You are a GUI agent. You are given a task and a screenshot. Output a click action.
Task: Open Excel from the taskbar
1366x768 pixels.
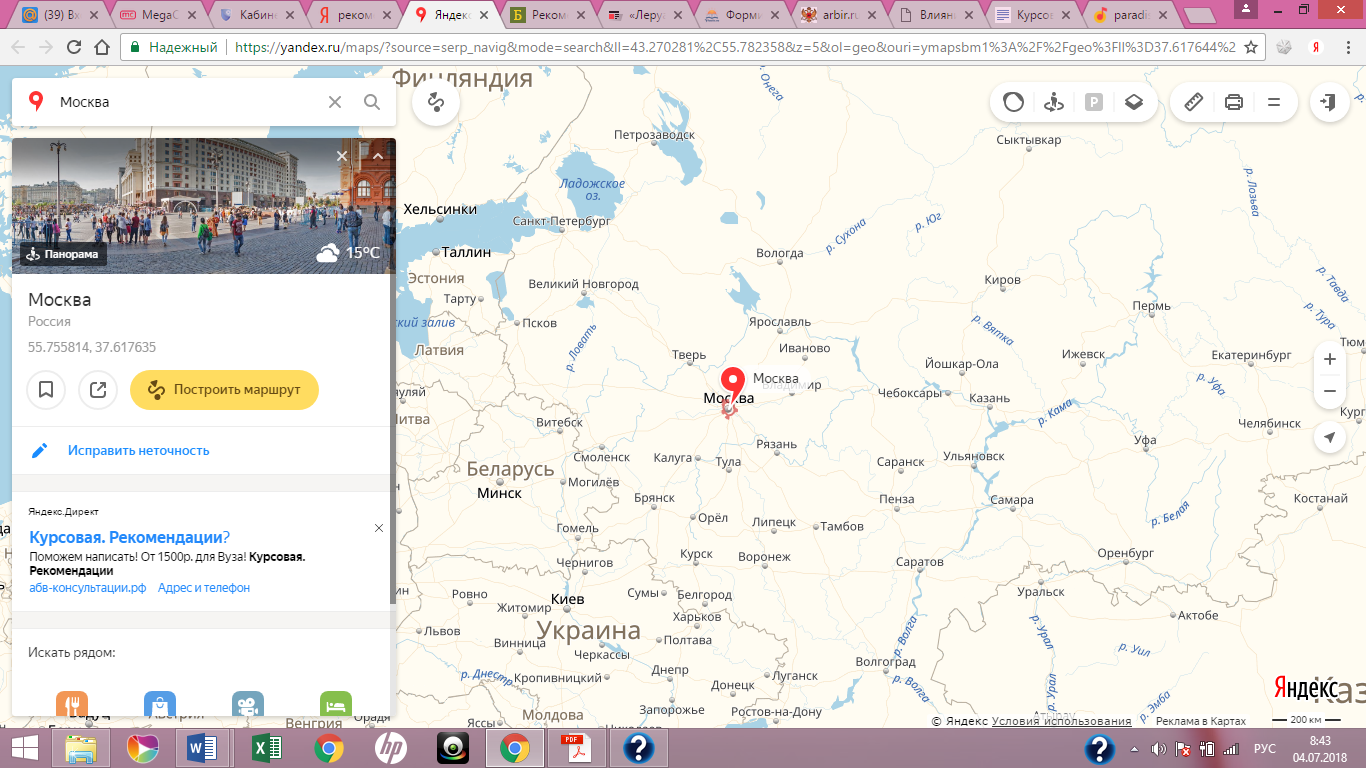point(265,748)
